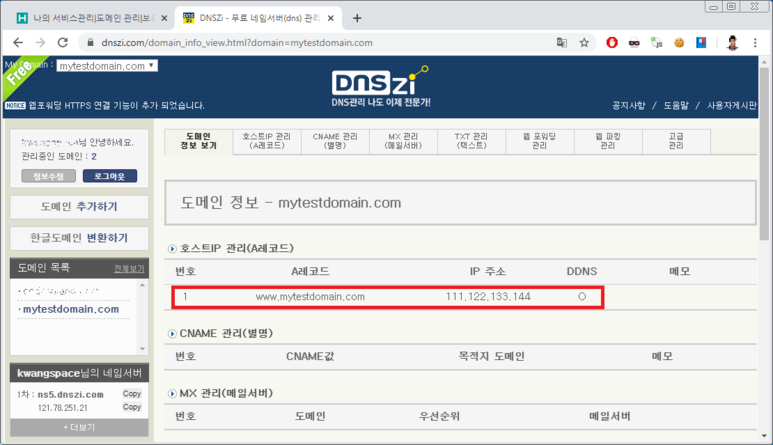Click the sunglasses extension icon
This screenshot has width=773, height=445.
click(x=634, y=43)
